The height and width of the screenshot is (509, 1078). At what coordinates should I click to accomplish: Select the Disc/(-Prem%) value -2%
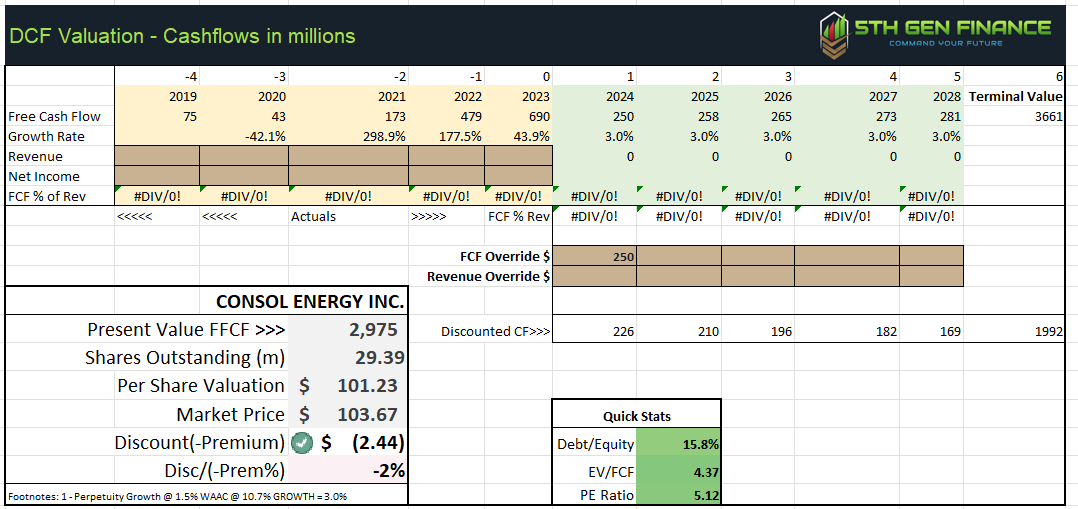pyautogui.click(x=387, y=472)
